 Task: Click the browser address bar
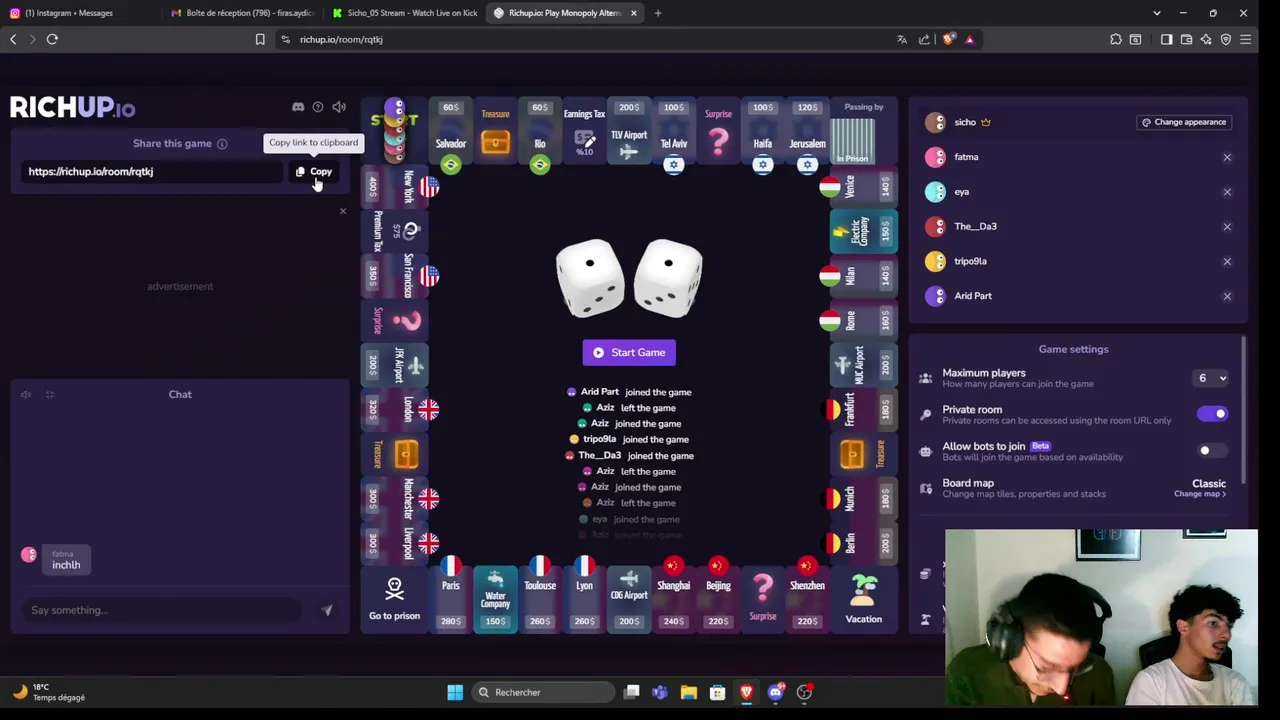click(590, 39)
